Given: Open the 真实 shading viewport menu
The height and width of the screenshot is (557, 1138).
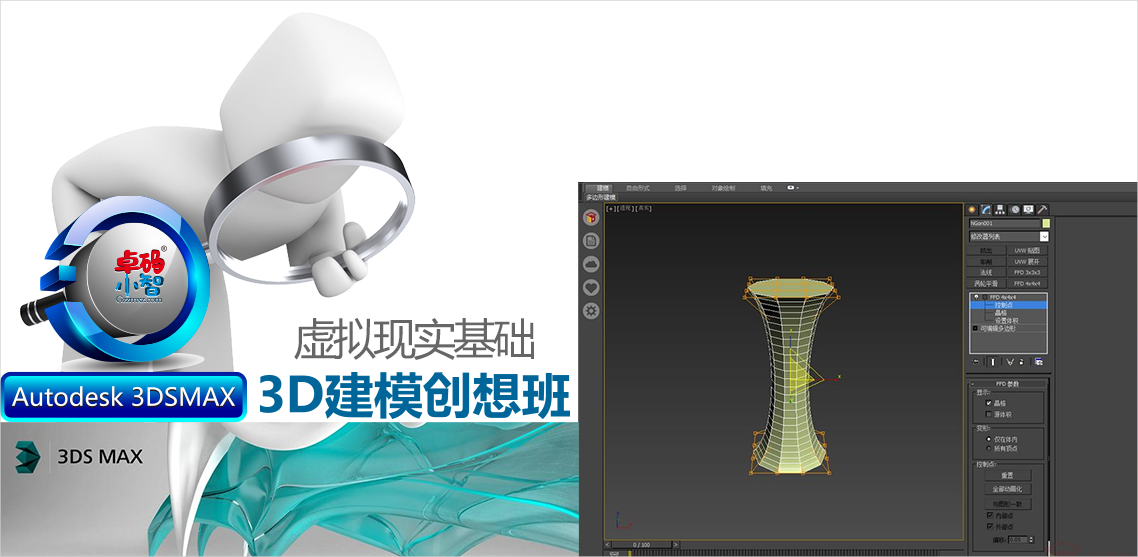Looking at the screenshot, I should [644, 208].
